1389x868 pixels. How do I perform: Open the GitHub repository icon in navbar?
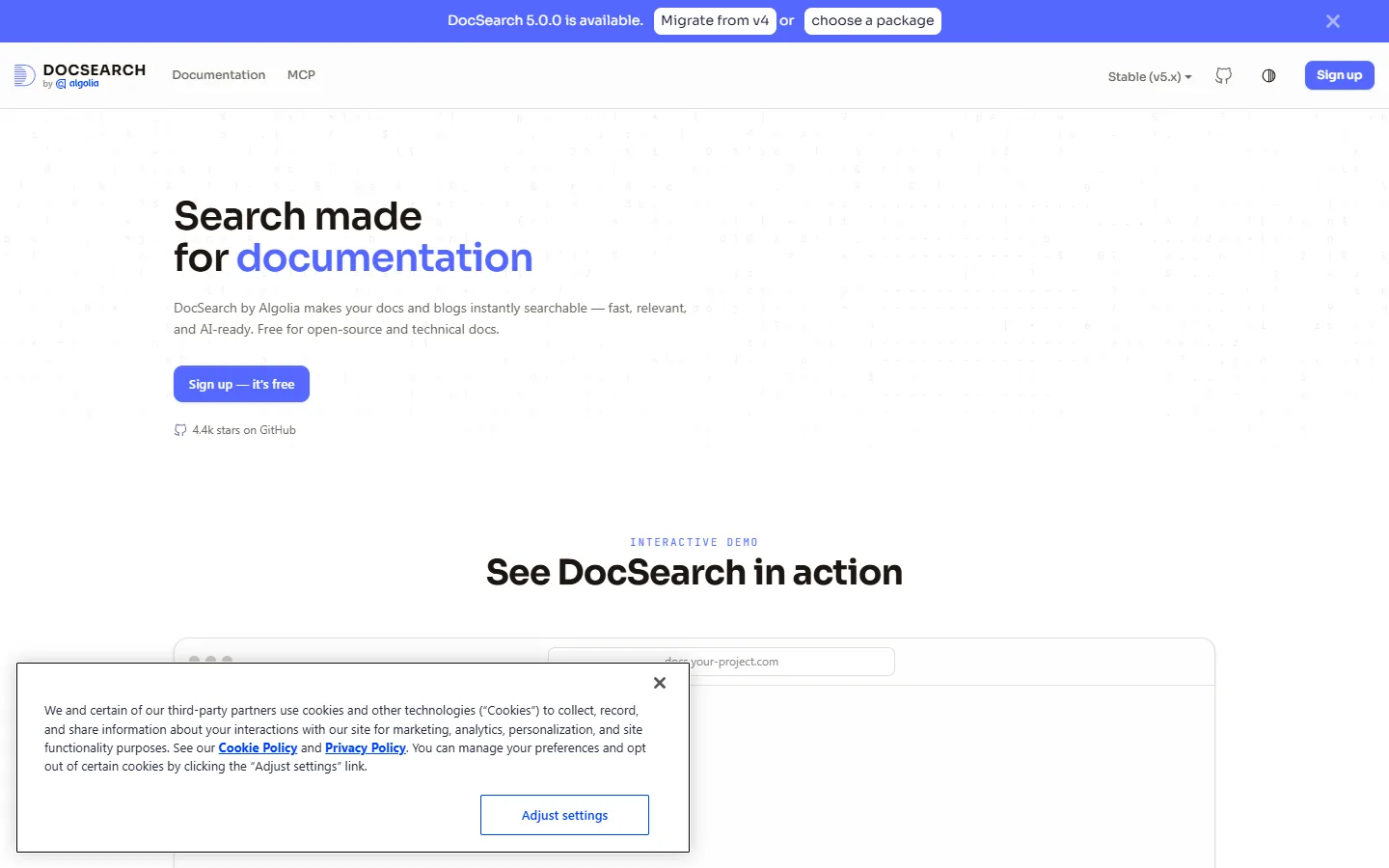(1223, 75)
